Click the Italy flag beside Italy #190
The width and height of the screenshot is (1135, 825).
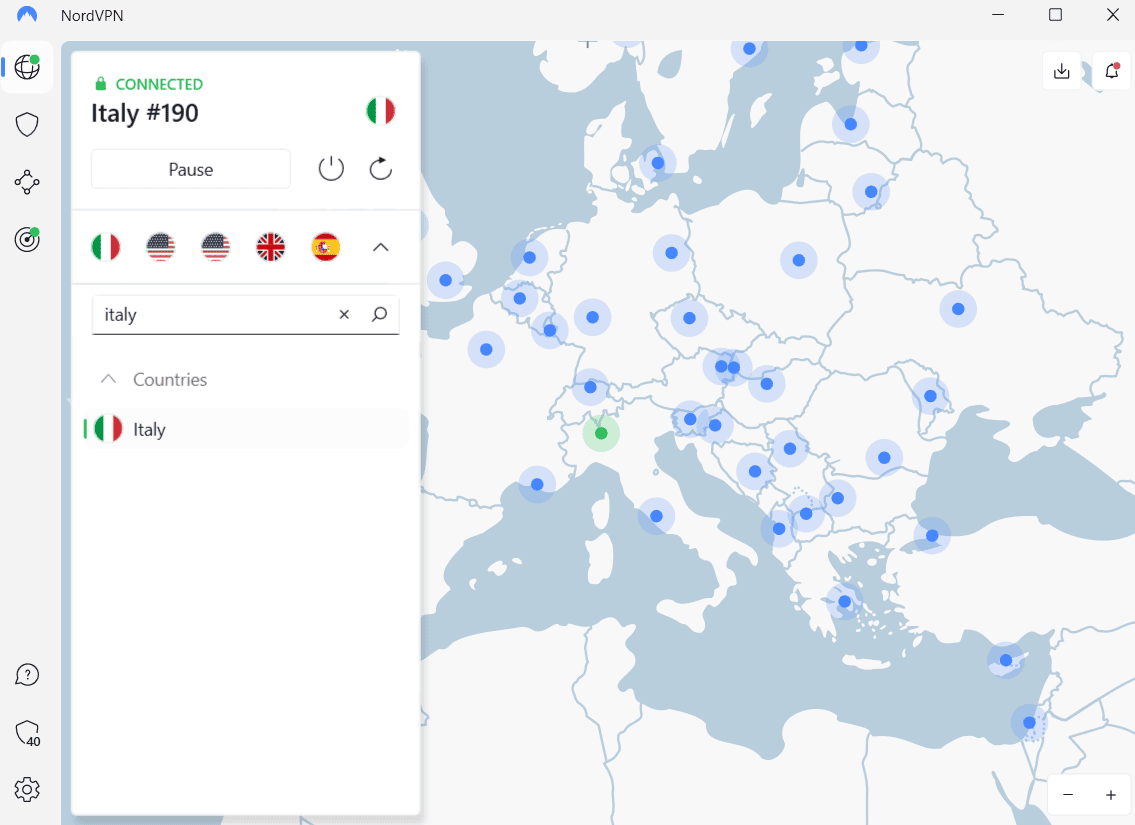click(x=381, y=111)
